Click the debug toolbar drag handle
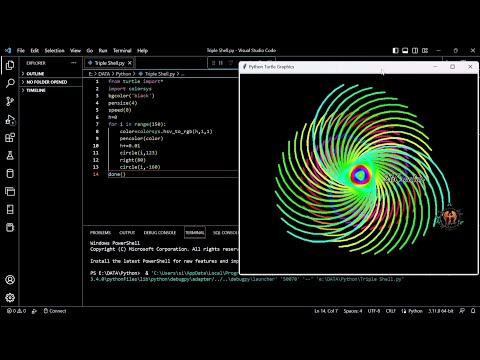This screenshot has height=360, width=480. coord(213,63)
